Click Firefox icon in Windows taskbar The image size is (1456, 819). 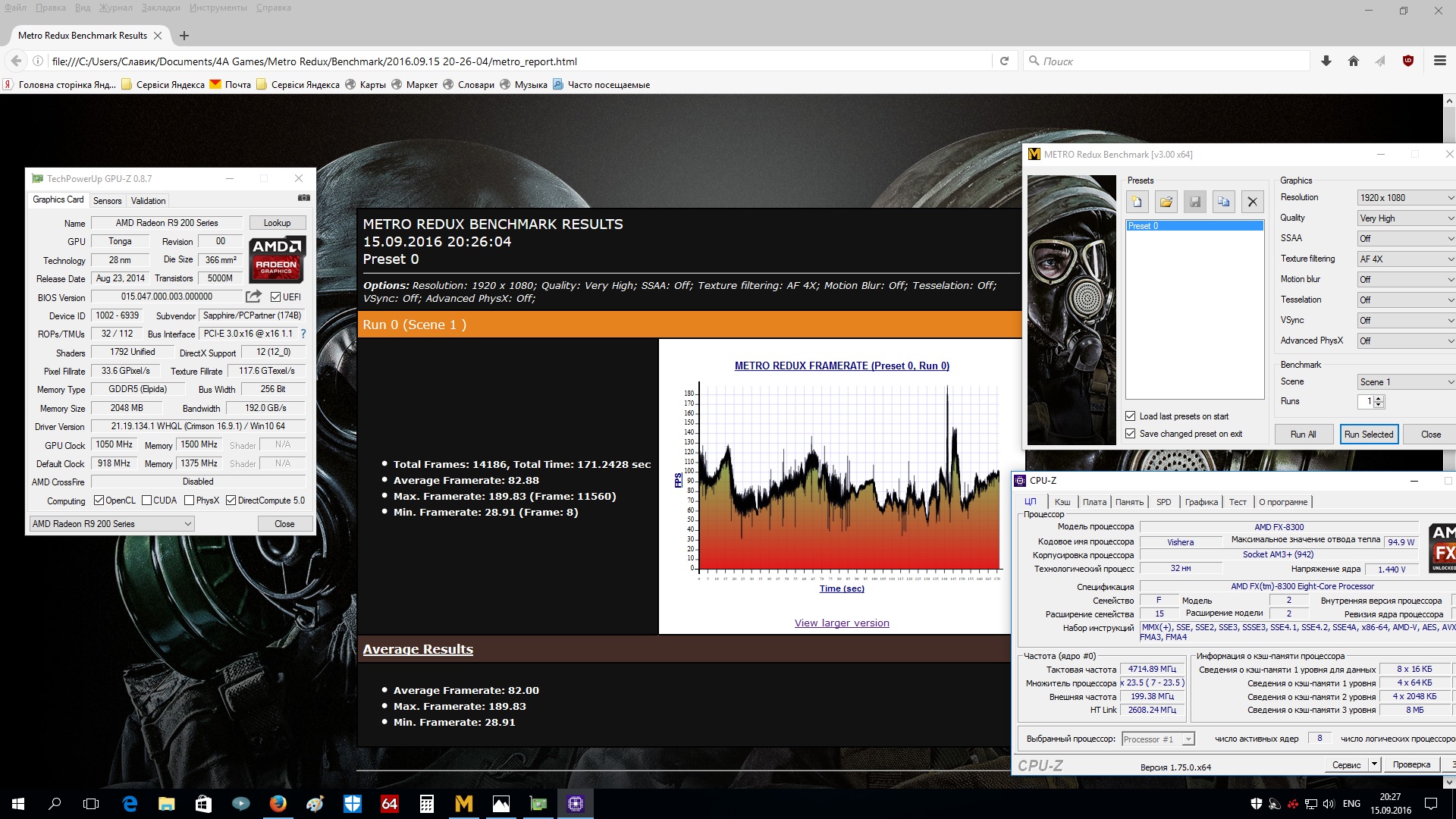(278, 803)
